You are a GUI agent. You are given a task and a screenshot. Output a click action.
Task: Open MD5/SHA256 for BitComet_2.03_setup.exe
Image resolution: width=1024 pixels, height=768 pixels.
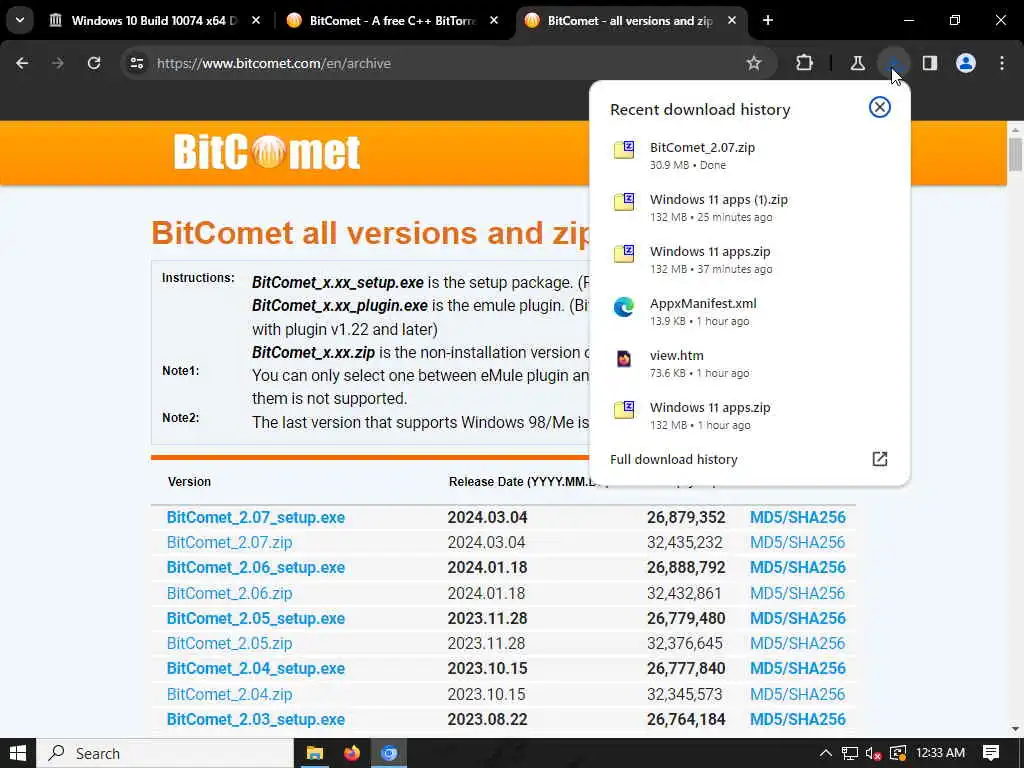(x=797, y=719)
